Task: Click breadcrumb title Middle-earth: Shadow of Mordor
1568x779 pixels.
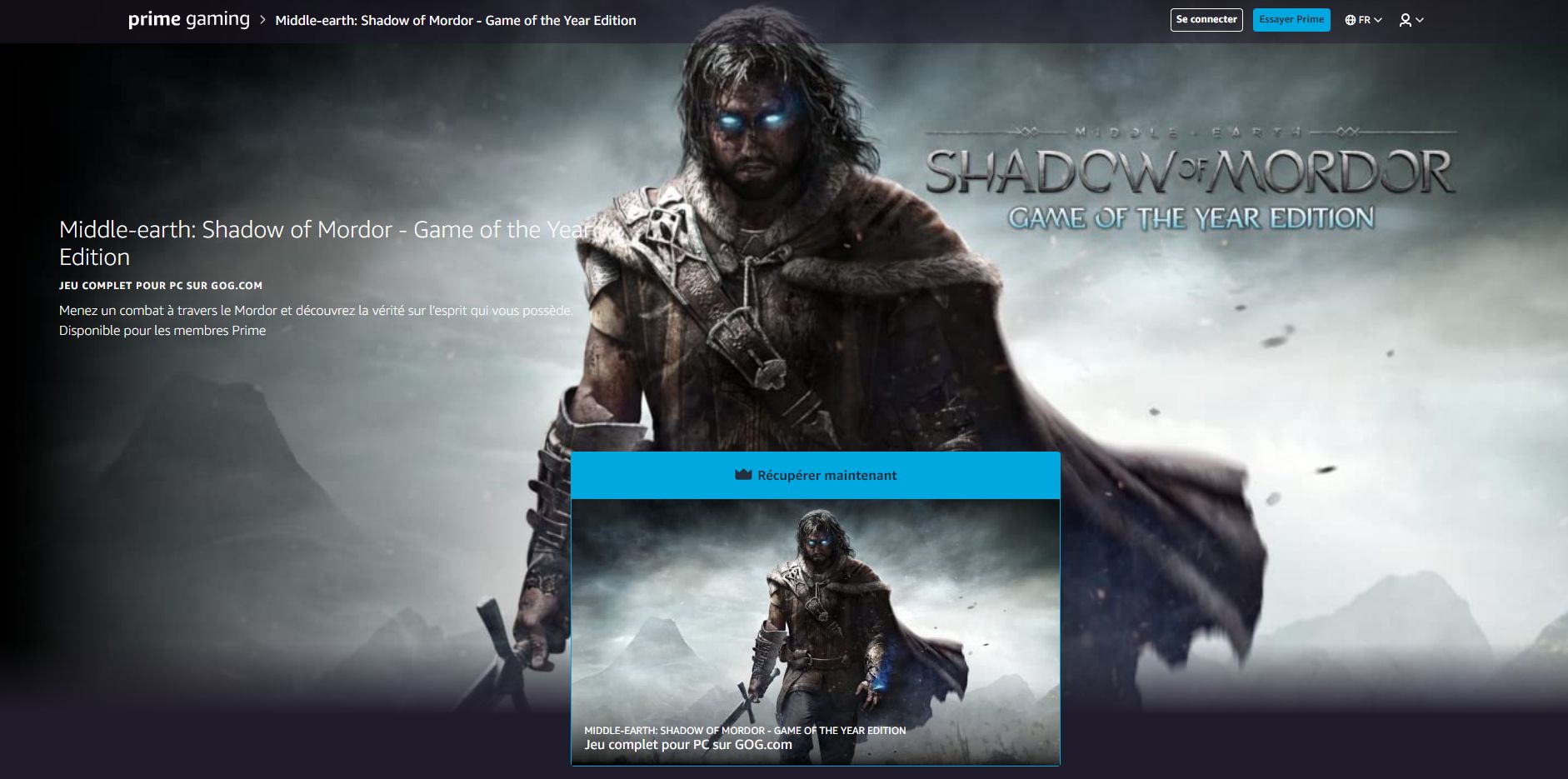Action: click(x=456, y=21)
